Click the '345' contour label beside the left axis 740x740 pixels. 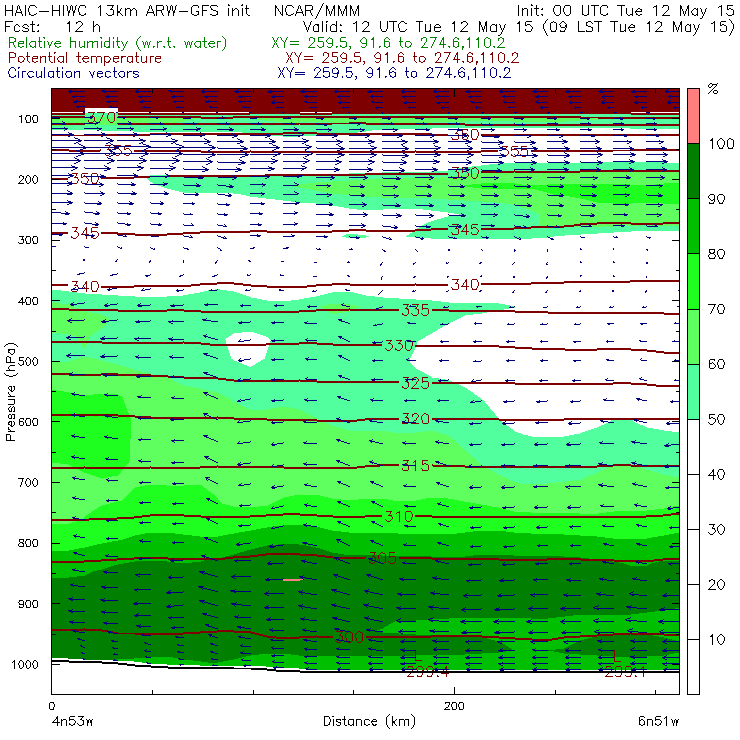point(85,233)
